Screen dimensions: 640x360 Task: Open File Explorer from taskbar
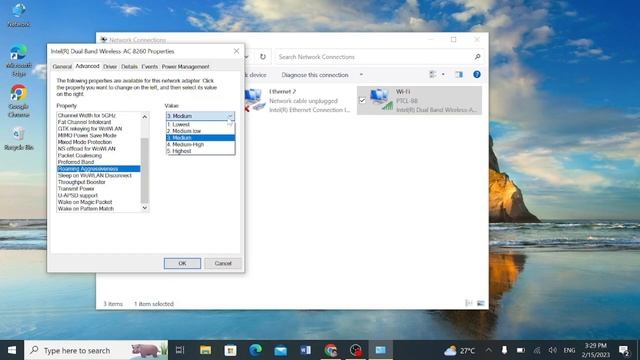(x=205, y=350)
